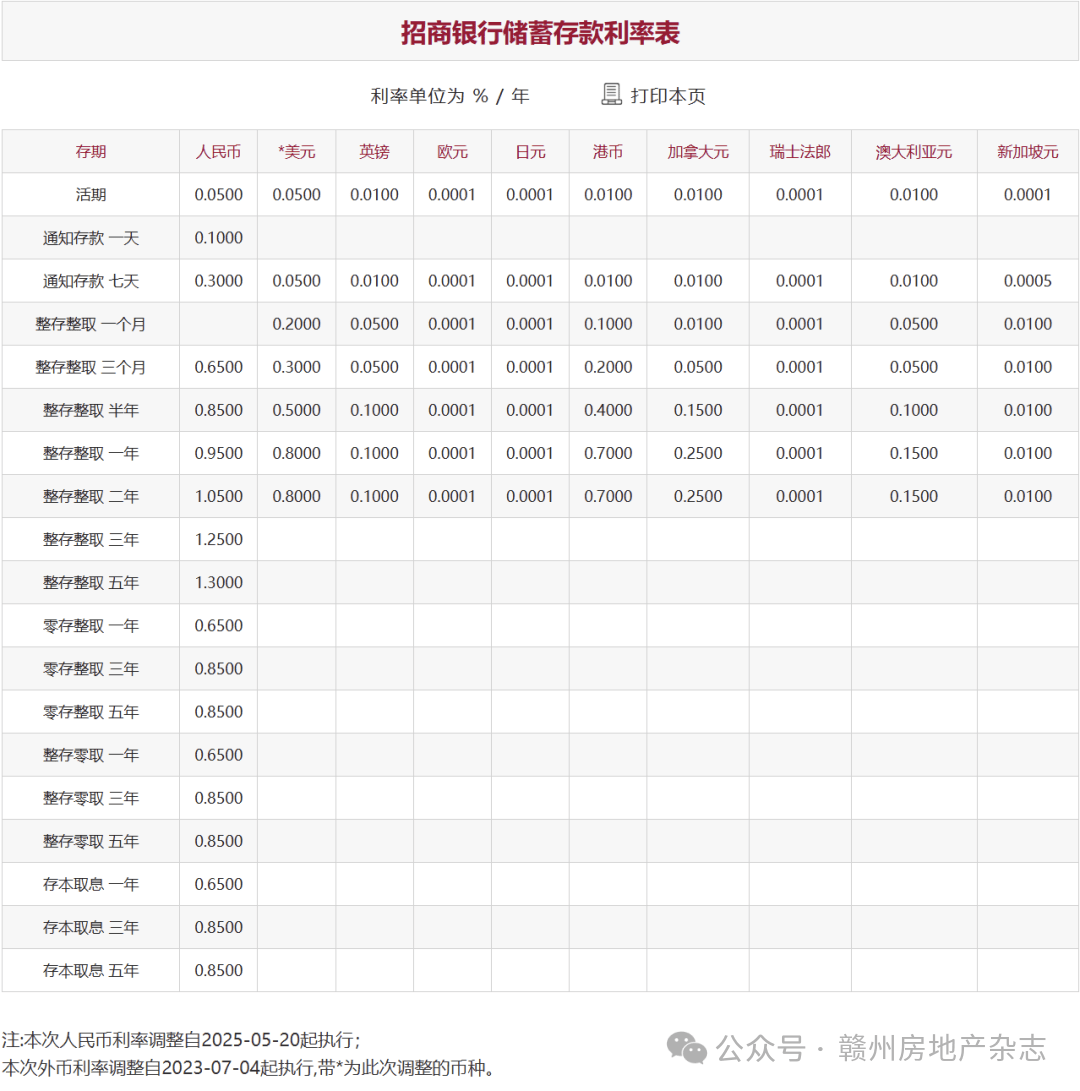Viewport: 1080px width, 1091px height.
Task: Click the 利率单位为 % / 年 text
Action: pyautogui.click(x=450, y=95)
